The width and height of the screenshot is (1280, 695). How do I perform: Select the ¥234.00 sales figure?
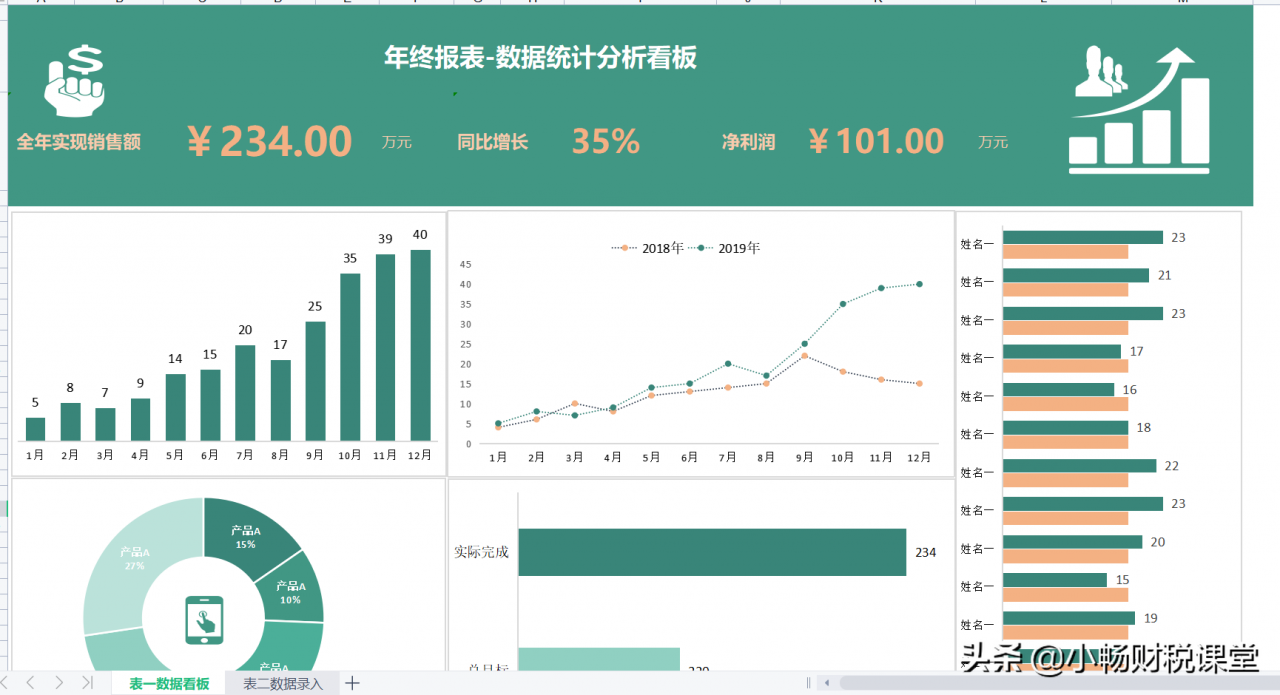click(x=270, y=141)
